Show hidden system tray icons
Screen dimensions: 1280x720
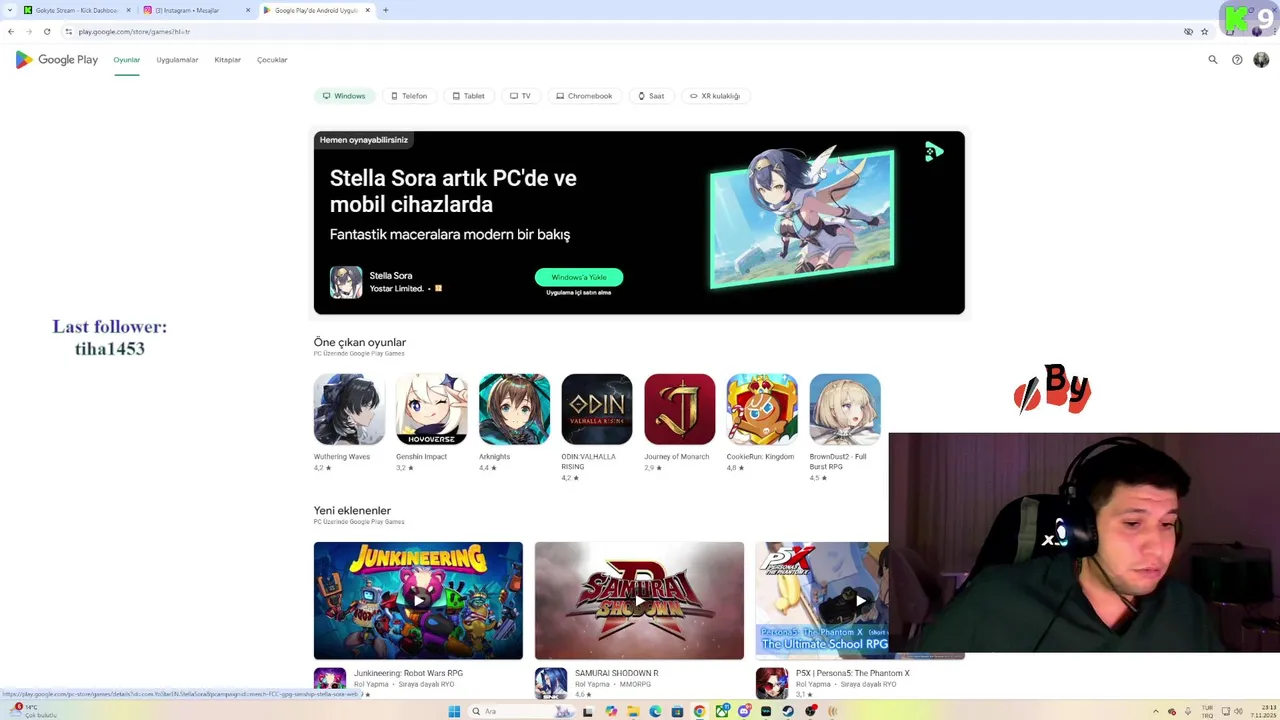coord(1156,711)
